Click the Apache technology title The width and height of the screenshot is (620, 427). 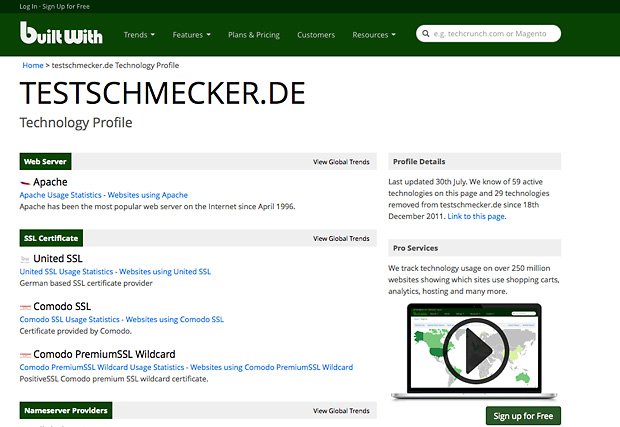click(50, 182)
